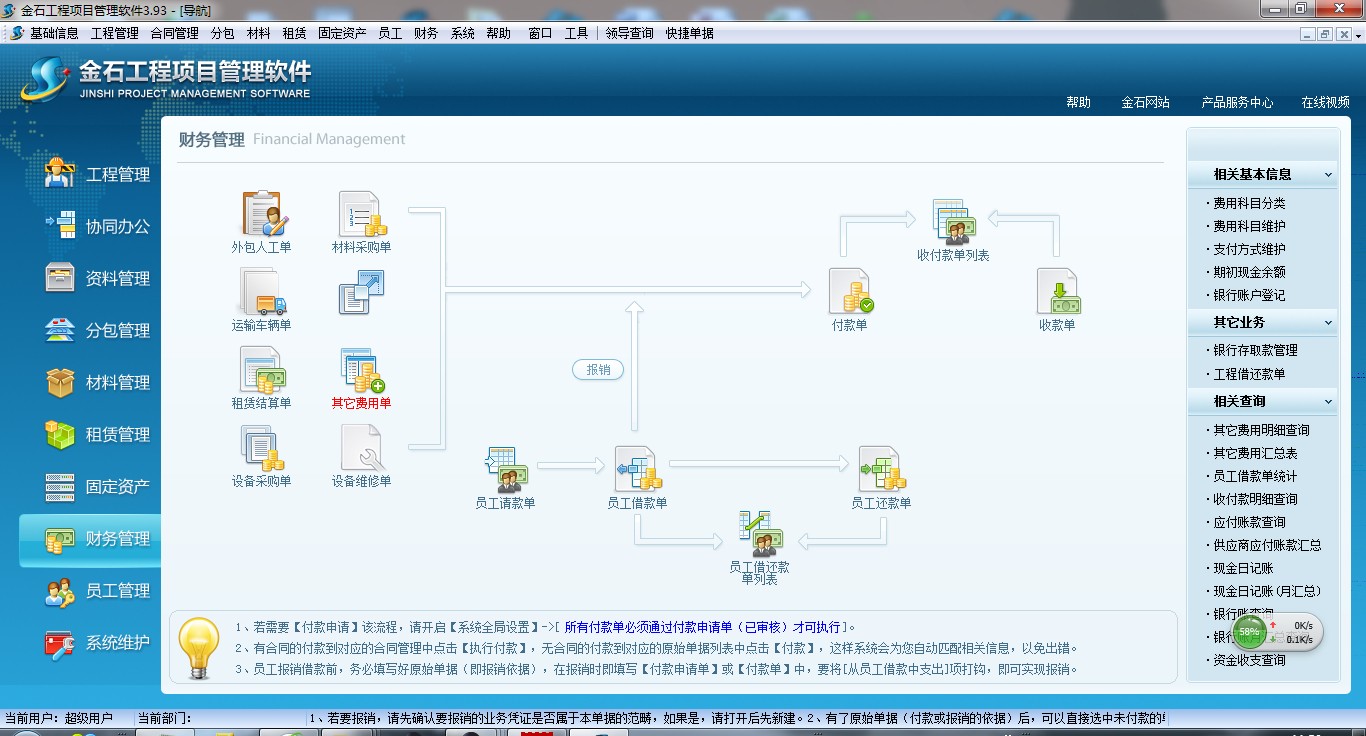Open the 窗口 menu
This screenshot has width=1366, height=736.
pyautogui.click(x=540, y=33)
